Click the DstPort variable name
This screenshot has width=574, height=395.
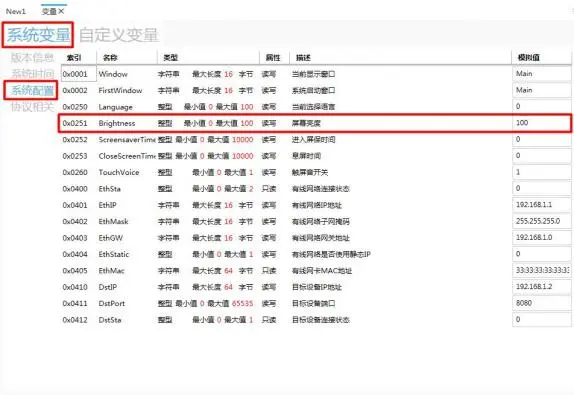point(112,303)
